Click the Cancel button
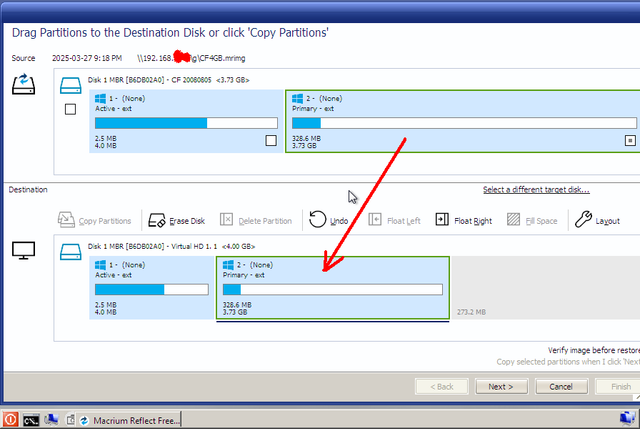 tap(562, 387)
